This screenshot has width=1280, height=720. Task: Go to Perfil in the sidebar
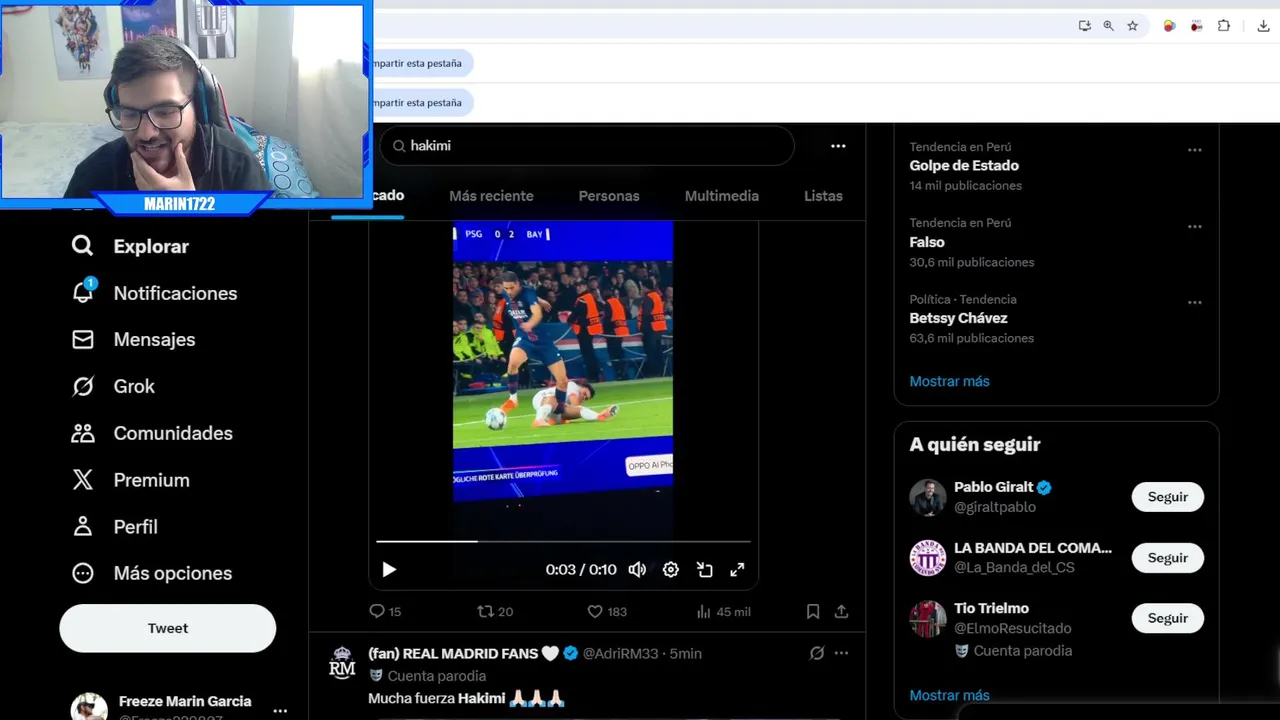pyautogui.click(x=114, y=526)
